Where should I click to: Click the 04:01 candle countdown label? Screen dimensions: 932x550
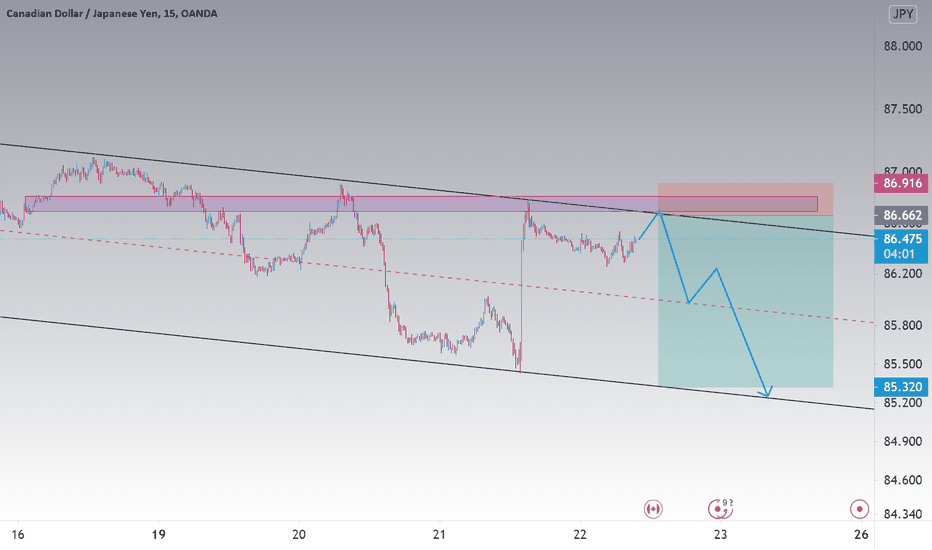(901, 254)
